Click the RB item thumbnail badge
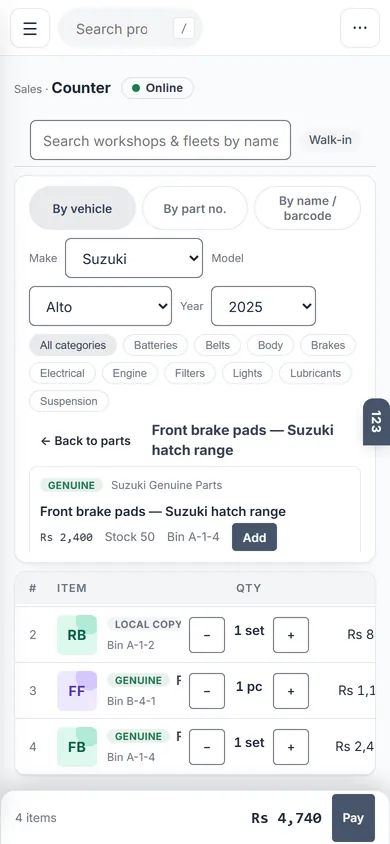 tap(77, 635)
